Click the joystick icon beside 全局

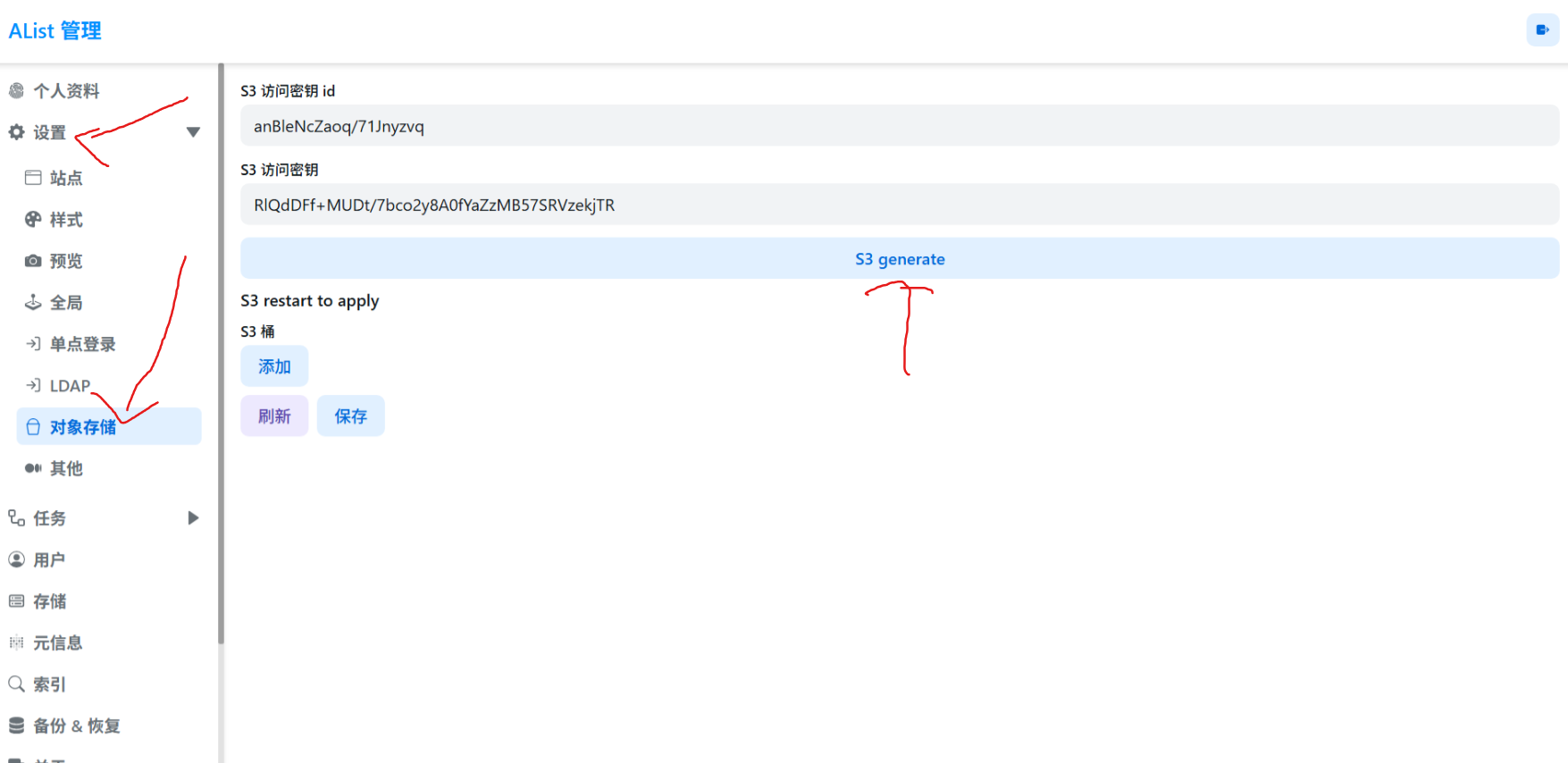coord(33,302)
